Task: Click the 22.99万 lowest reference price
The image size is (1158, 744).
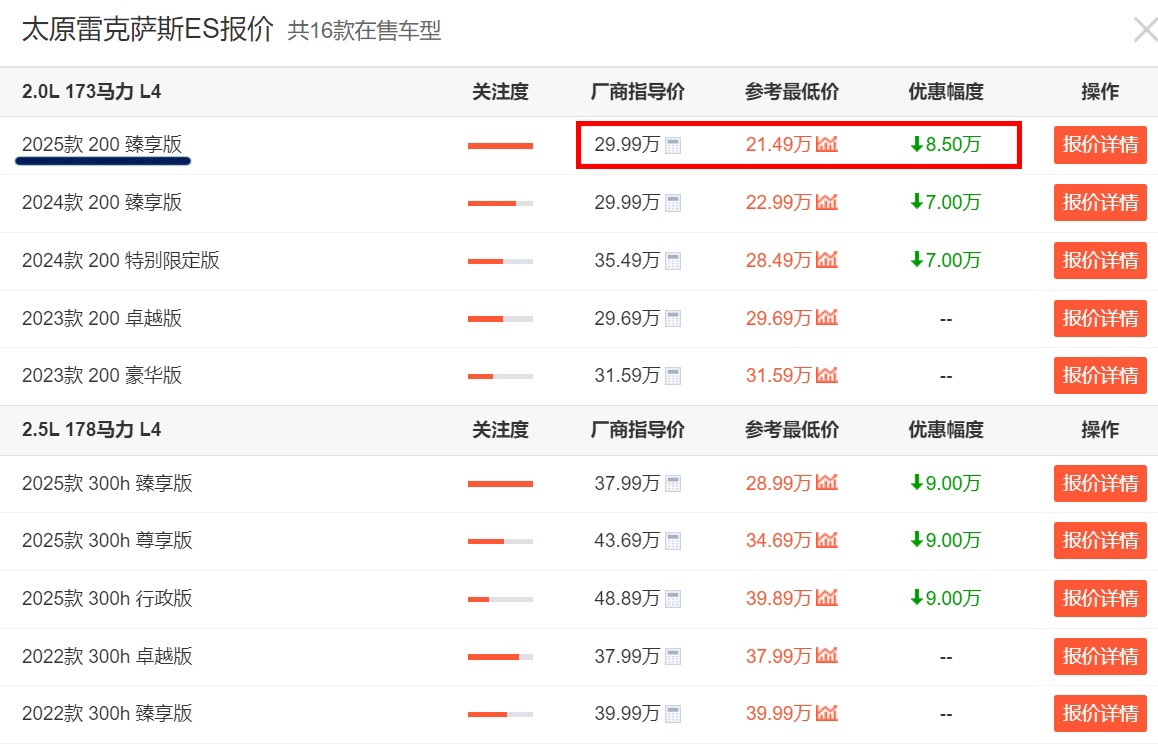Action: (778, 202)
